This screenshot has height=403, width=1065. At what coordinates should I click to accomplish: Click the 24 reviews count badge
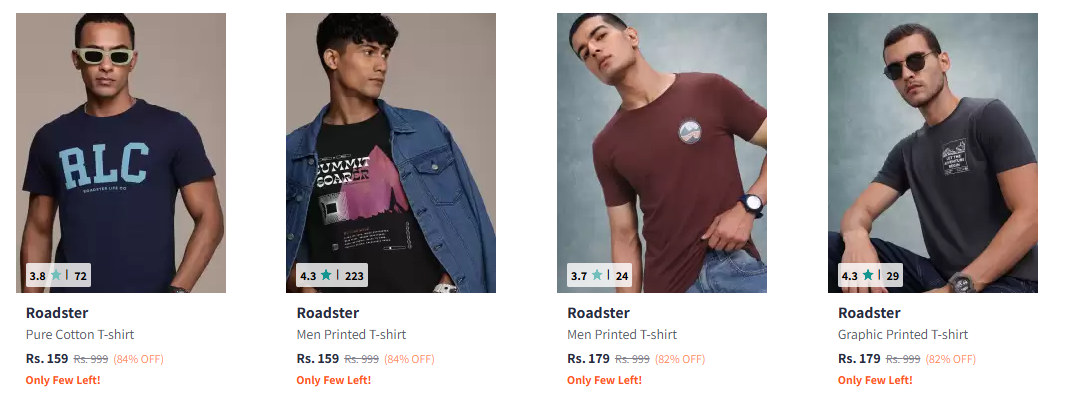(x=621, y=276)
